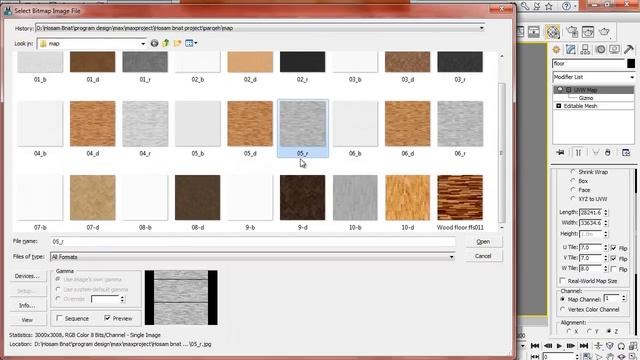Toggle U Tile Flip checkbox
Image resolution: width=640 pixels, height=360 pixels.
(613, 248)
